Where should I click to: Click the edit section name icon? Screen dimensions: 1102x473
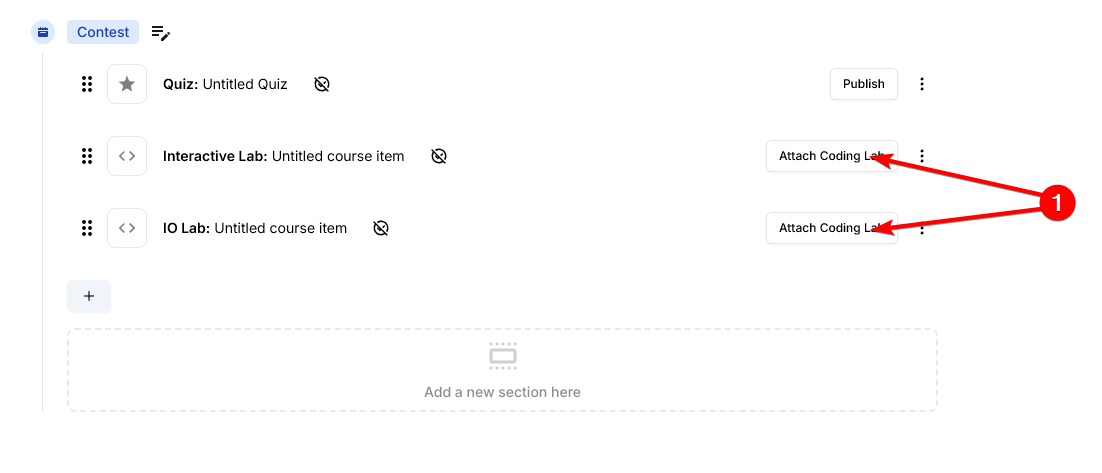click(161, 33)
